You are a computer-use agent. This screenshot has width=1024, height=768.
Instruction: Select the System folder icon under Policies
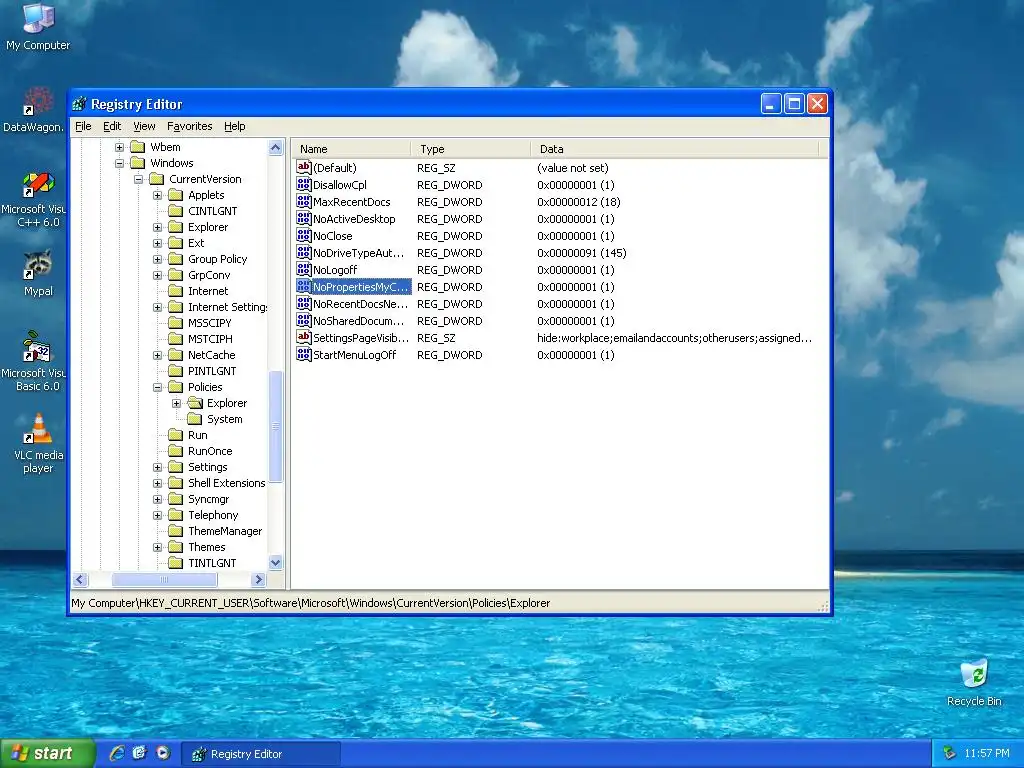point(195,419)
